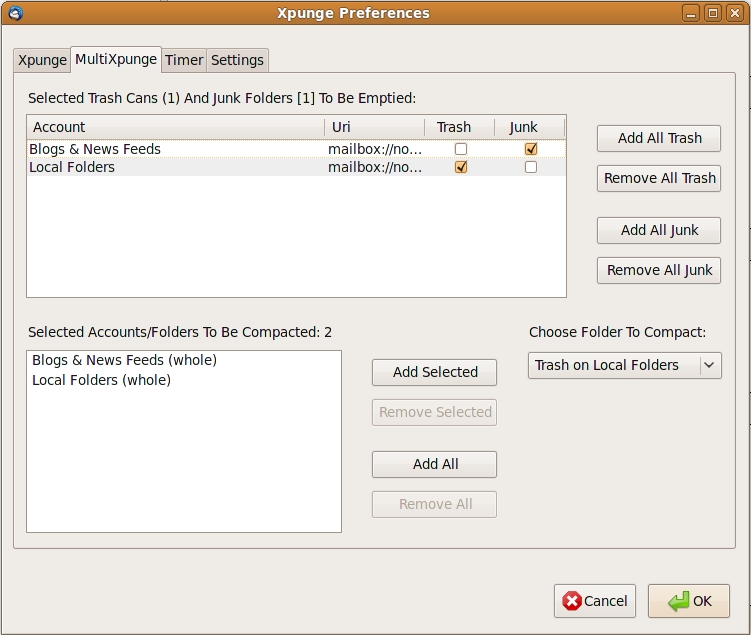Screen dimensions: 751x635
Task: Cancel the Xpunge Preferences dialog
Action: 595,601
